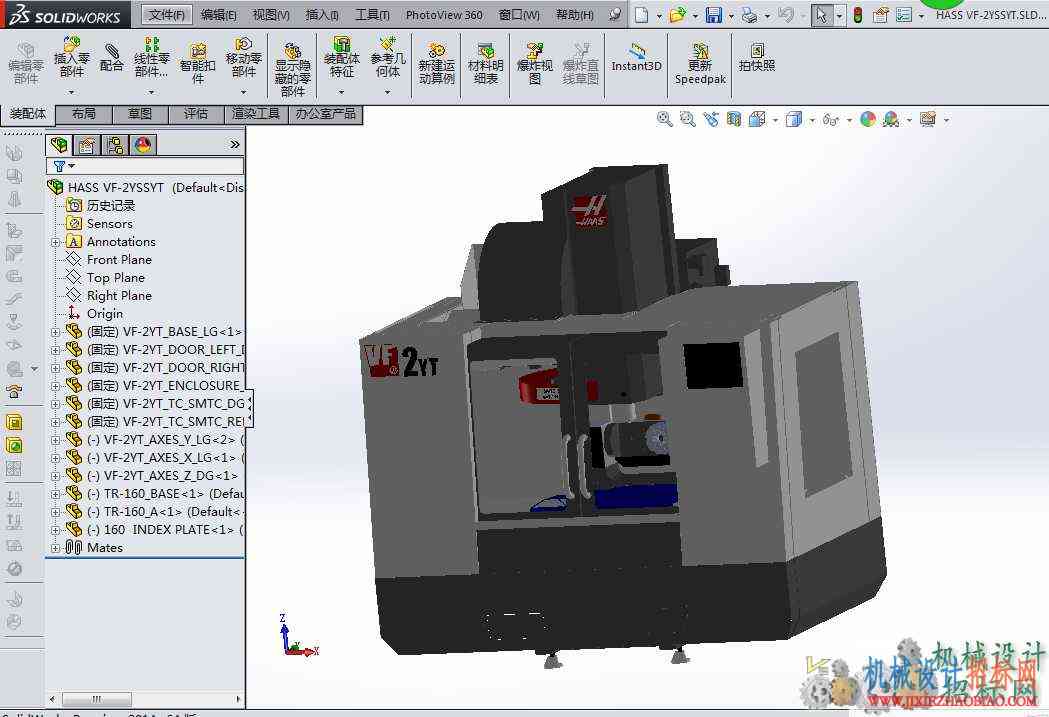The image size is (1049, 717).
Task: Open View Settings dropdown arrow
Action: click(946, 120)
